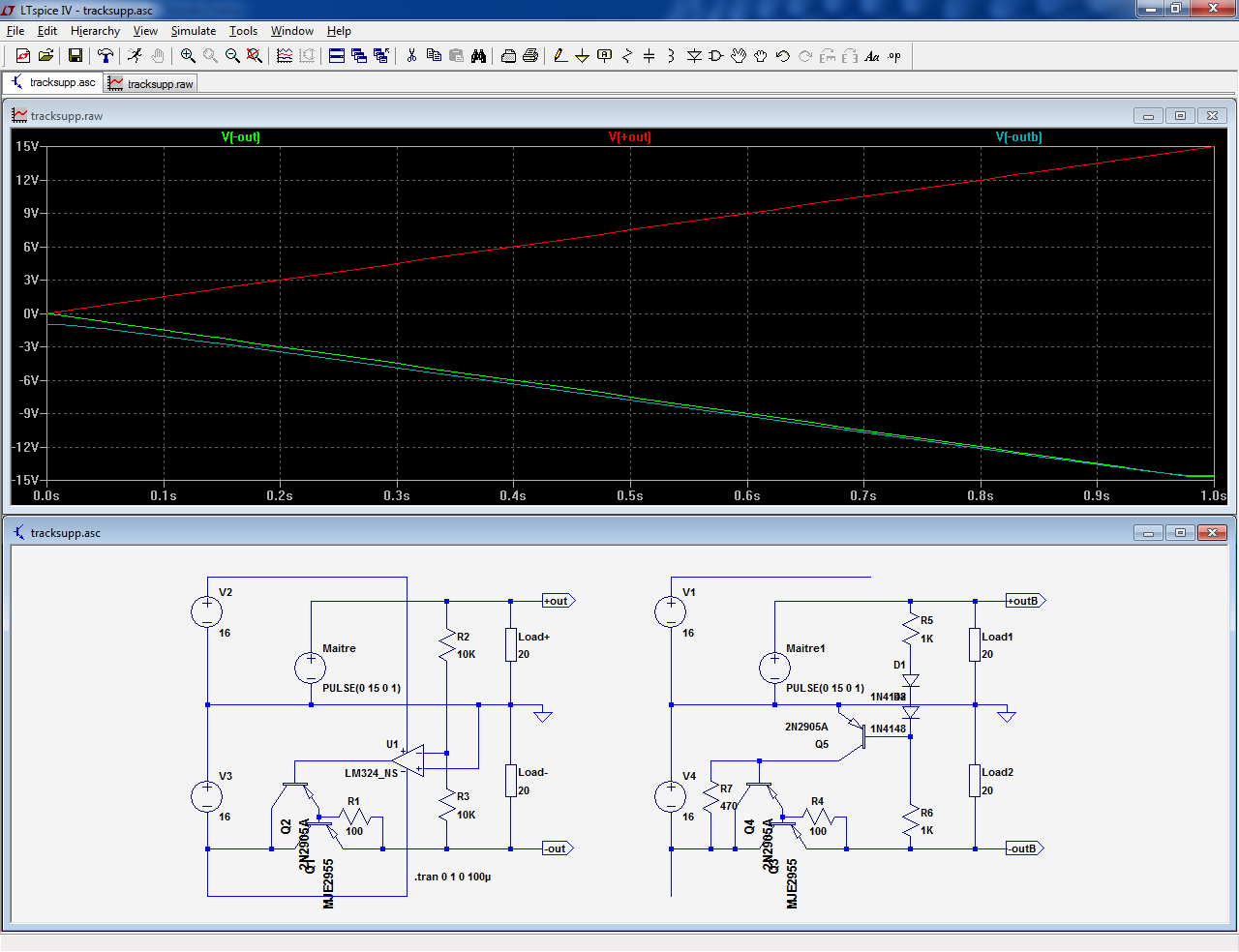
Task: Click the red V(+out) trace label
Action: (x=629, y=137)
